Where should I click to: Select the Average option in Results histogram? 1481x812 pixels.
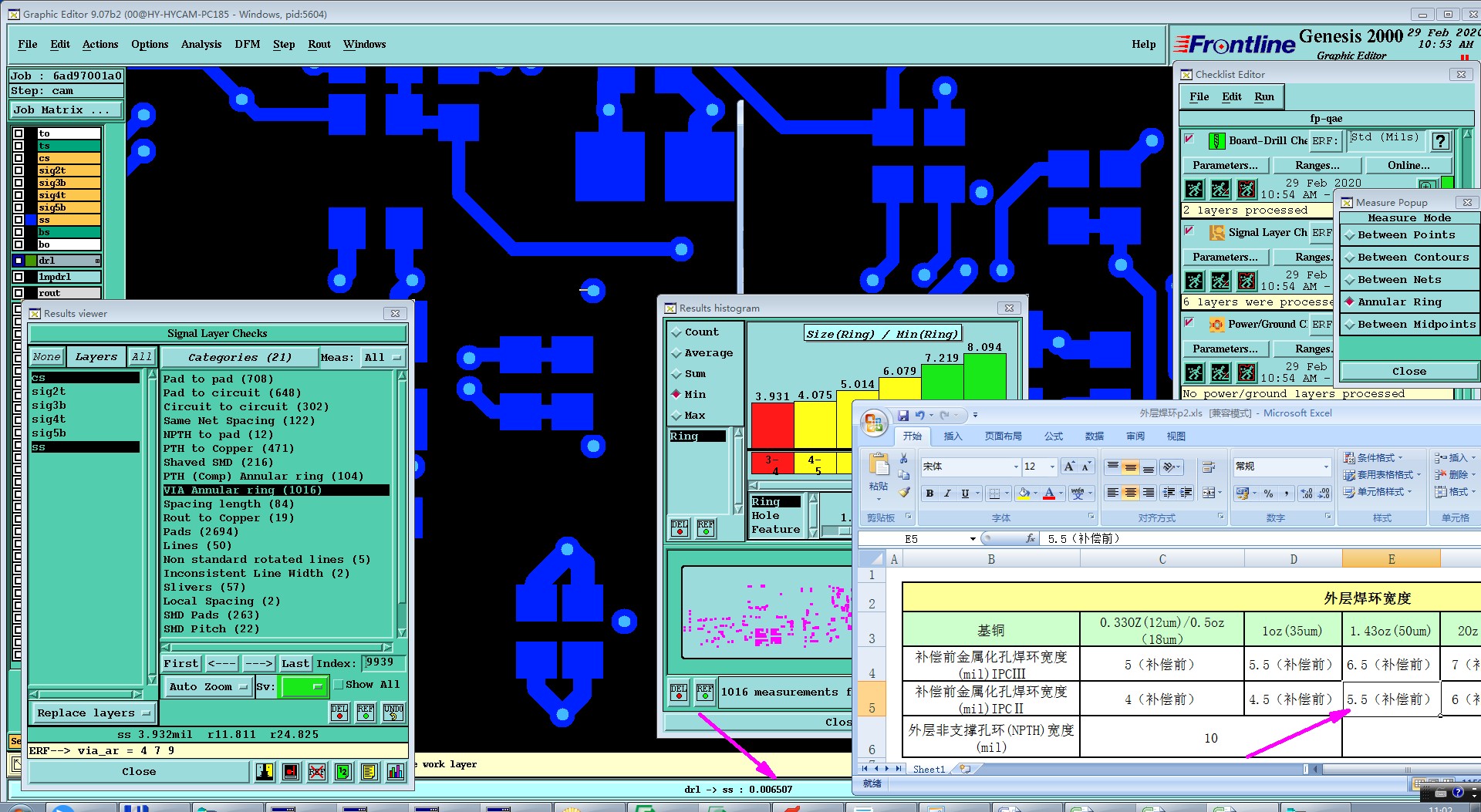[x=702, y=353]
